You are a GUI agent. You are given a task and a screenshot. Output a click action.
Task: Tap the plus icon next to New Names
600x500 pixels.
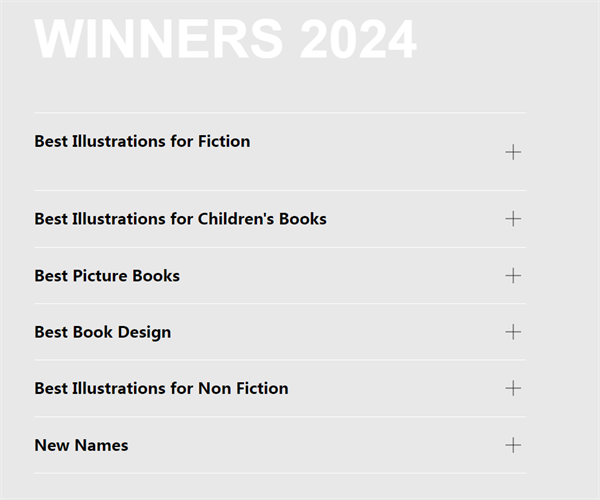pyautogui.click(x=513, y=445)
